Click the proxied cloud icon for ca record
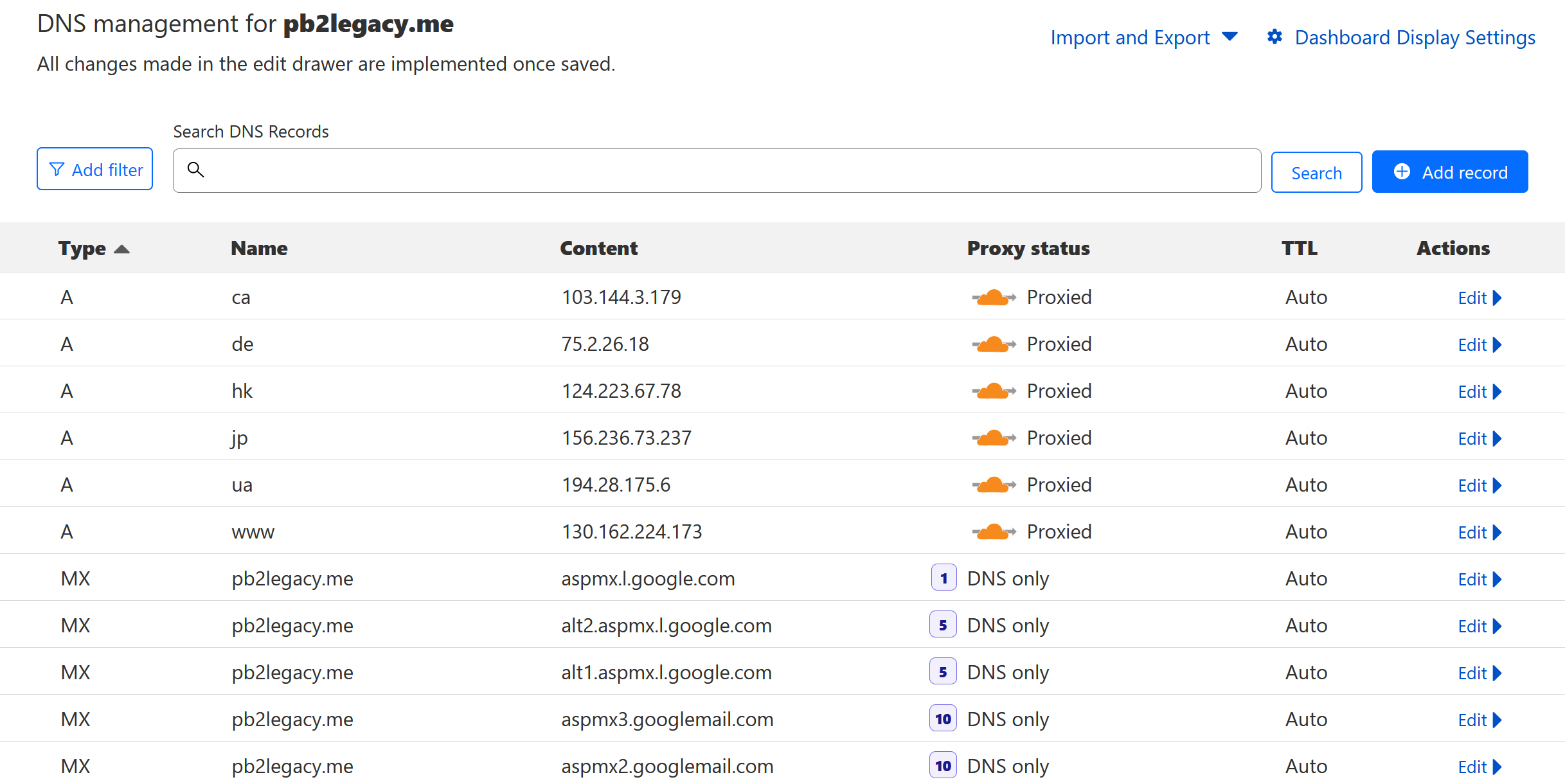 [x=994, y=298]
